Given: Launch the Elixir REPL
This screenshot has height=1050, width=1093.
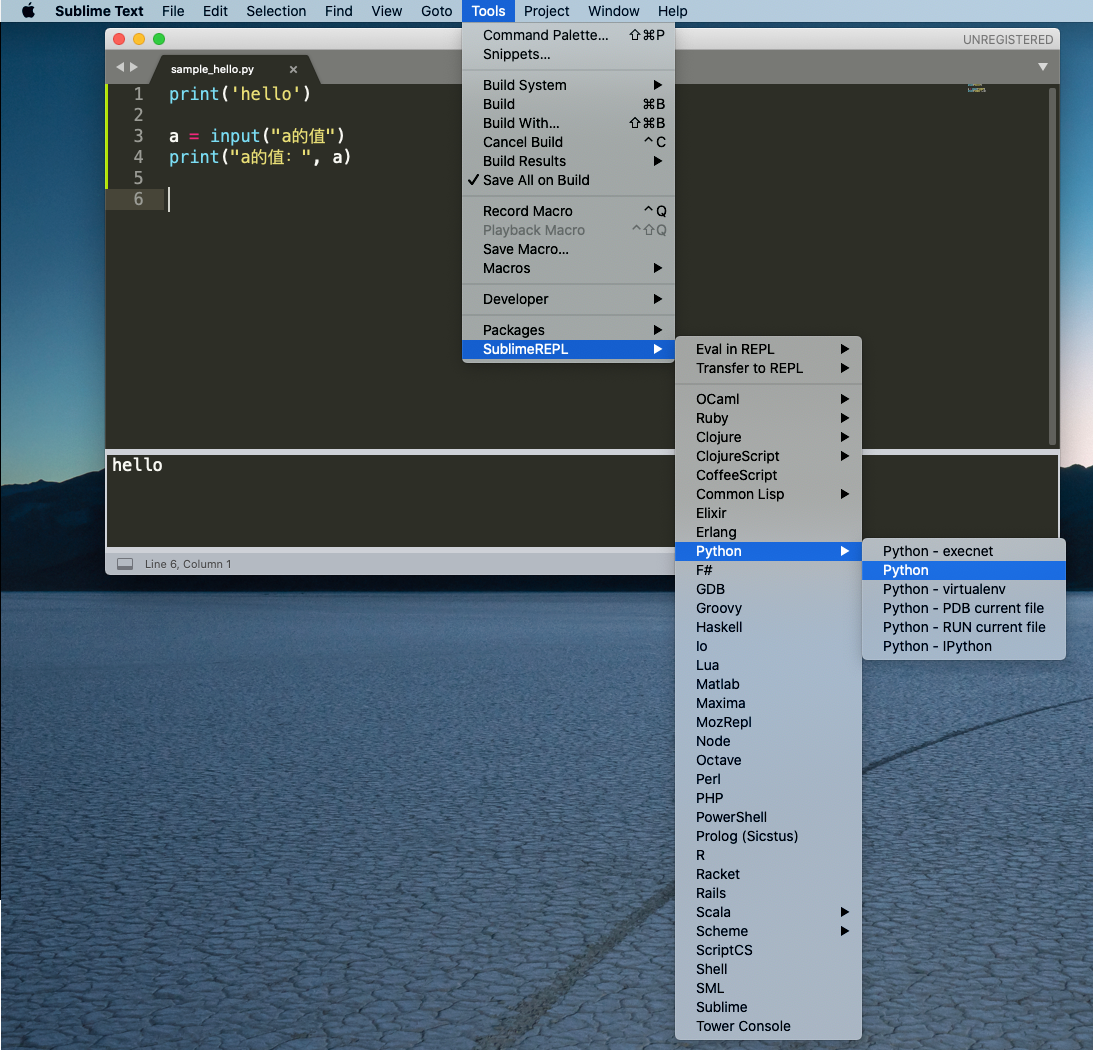Looking at the screenshot, I should 768,513.
